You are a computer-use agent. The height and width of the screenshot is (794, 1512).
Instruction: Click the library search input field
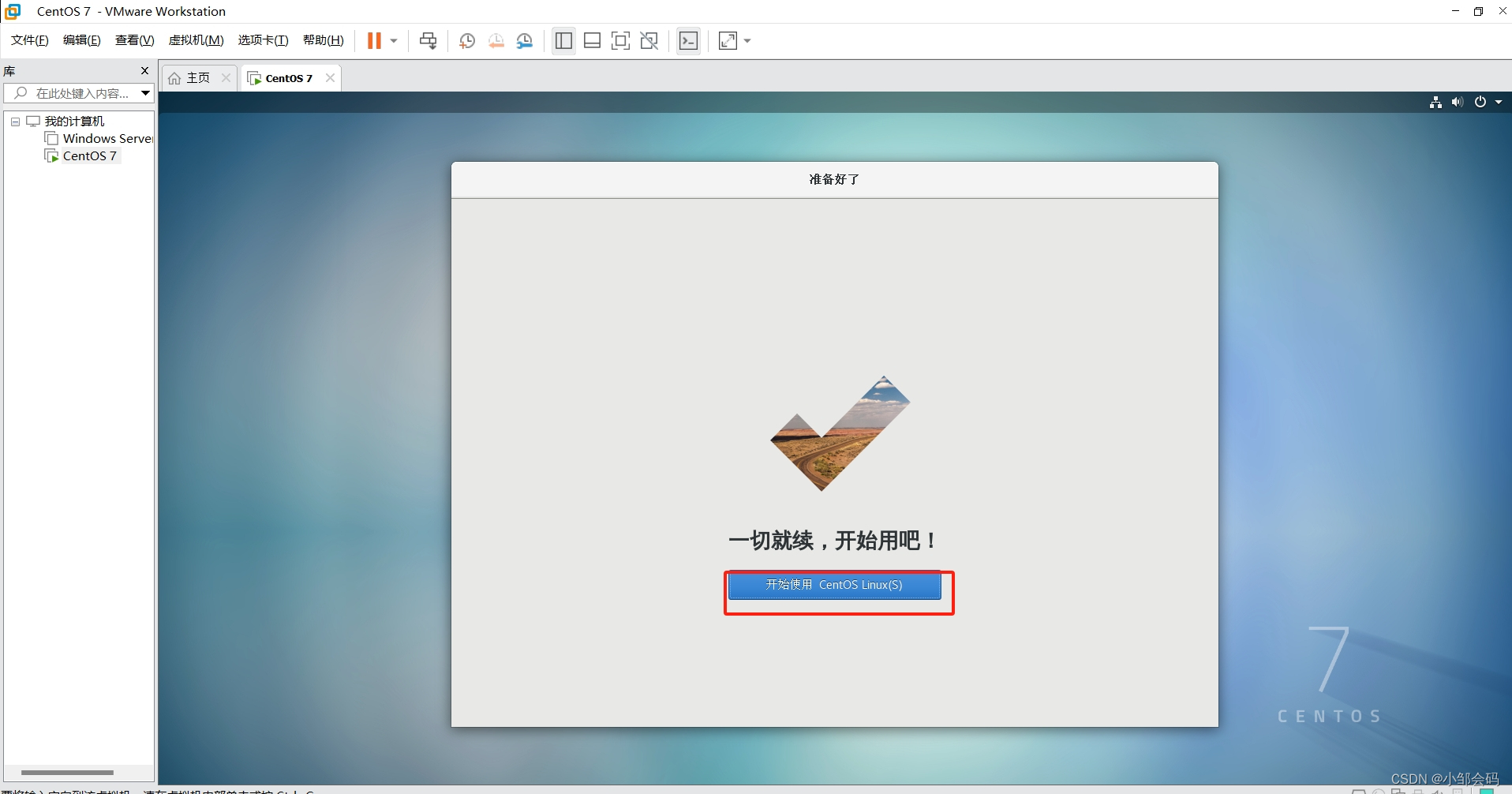pos(79,93)
